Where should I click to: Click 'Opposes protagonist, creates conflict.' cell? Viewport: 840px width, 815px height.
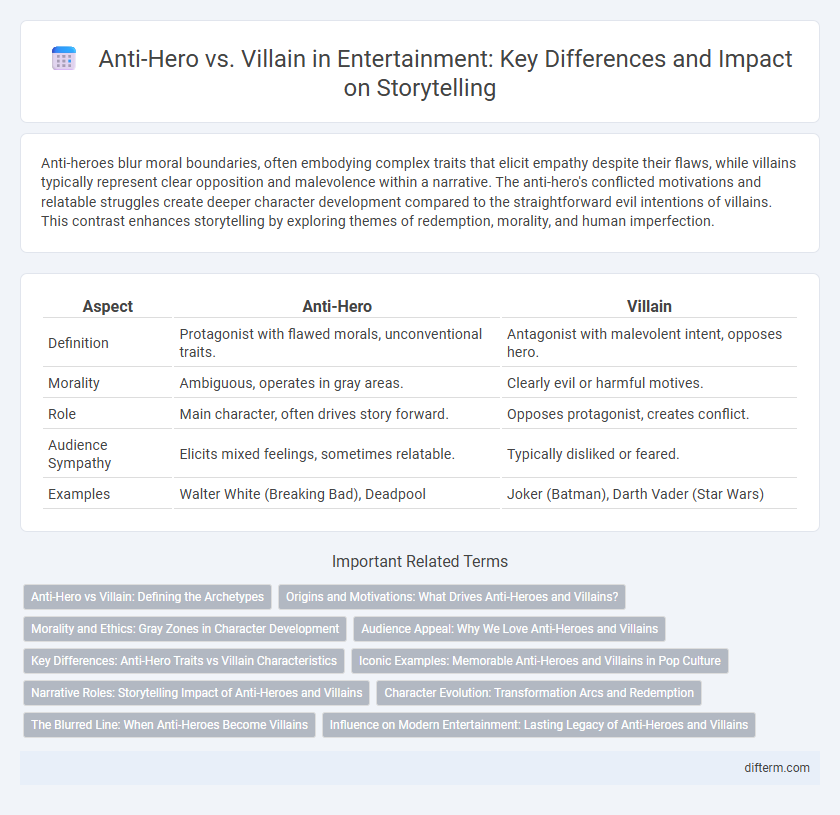tap(649, 414)
